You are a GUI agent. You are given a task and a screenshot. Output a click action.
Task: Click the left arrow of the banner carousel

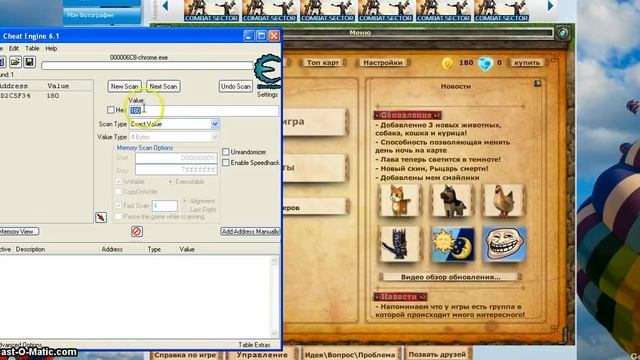[x=165, y=6]
